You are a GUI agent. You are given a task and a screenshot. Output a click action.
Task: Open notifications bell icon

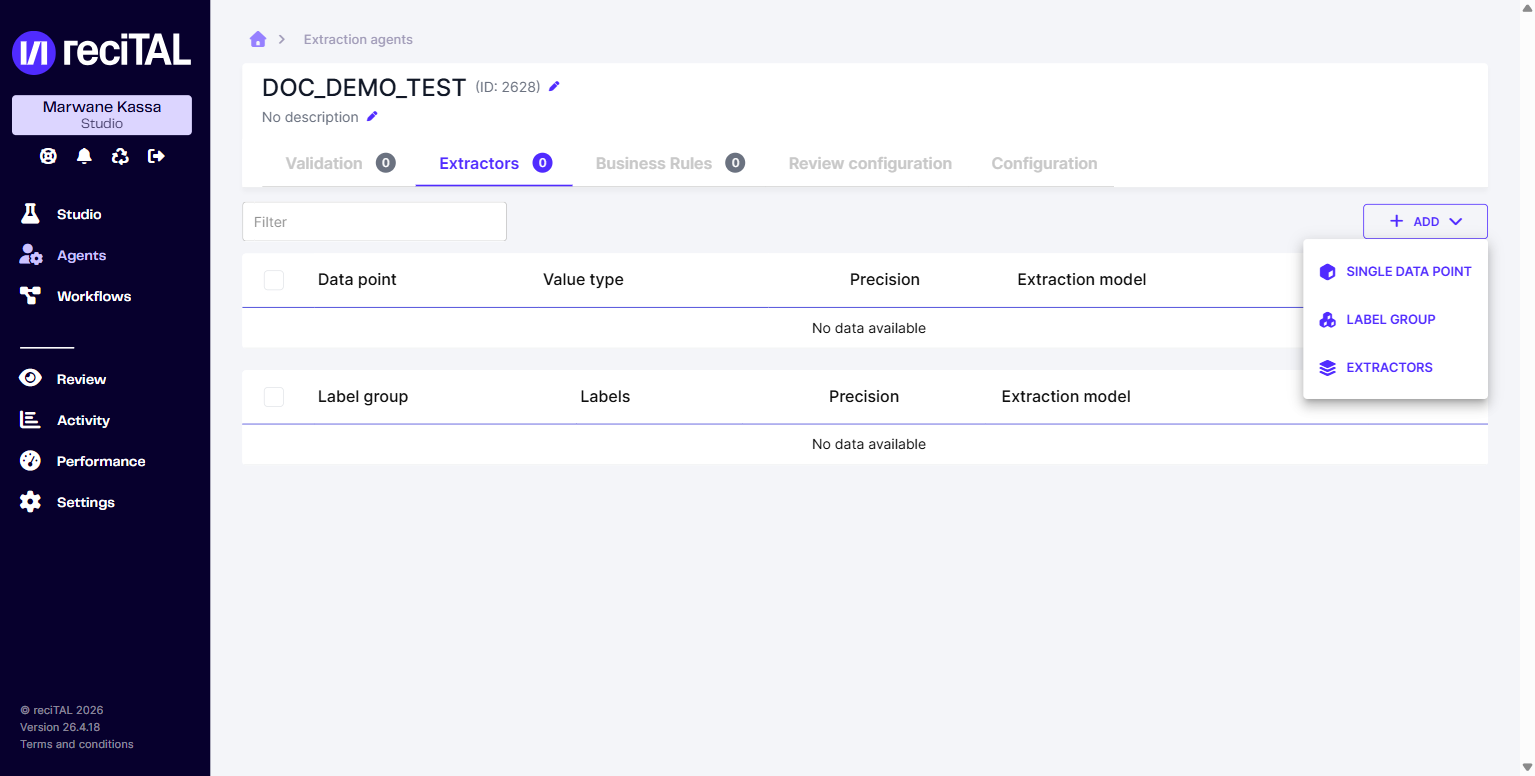[x=84, y=156]
